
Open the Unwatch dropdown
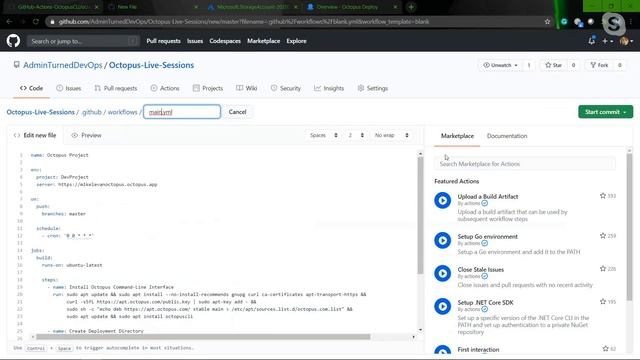click(x=500, y=65)
